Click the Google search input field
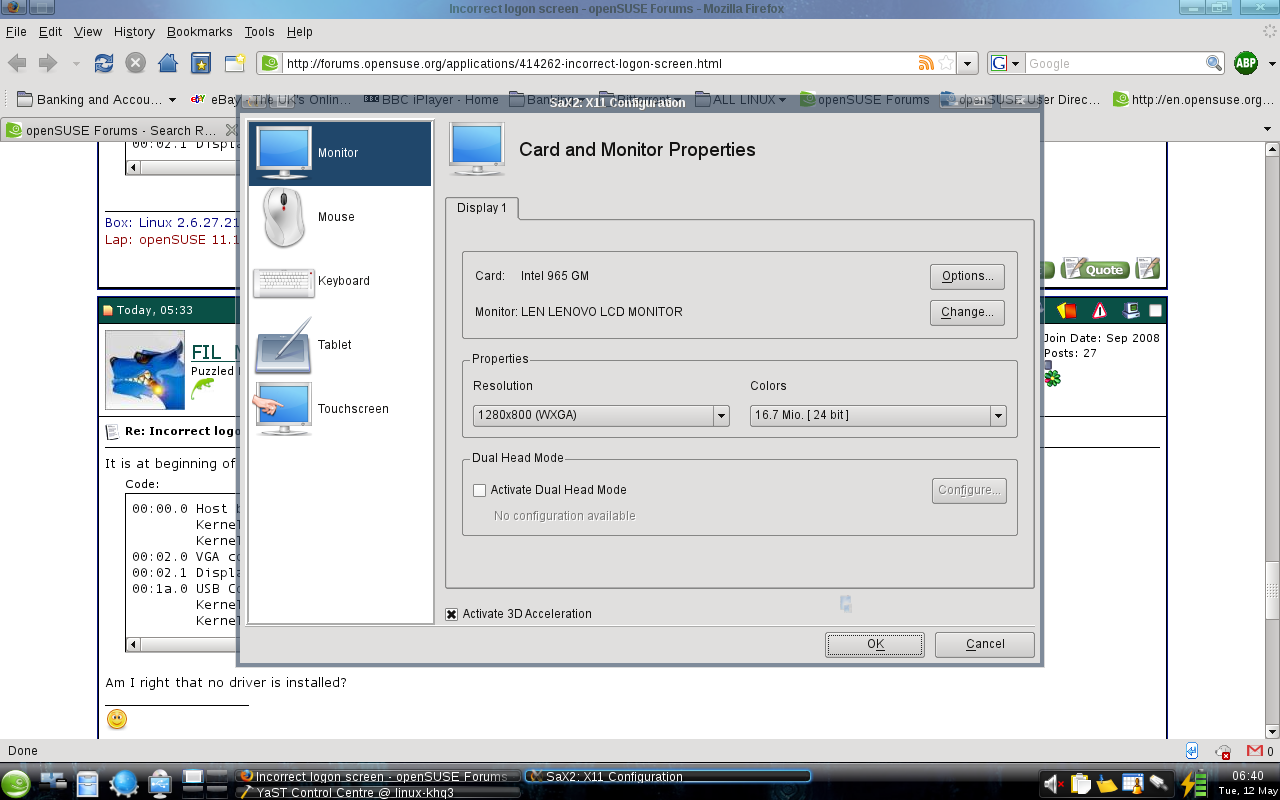 (1115, 63)
